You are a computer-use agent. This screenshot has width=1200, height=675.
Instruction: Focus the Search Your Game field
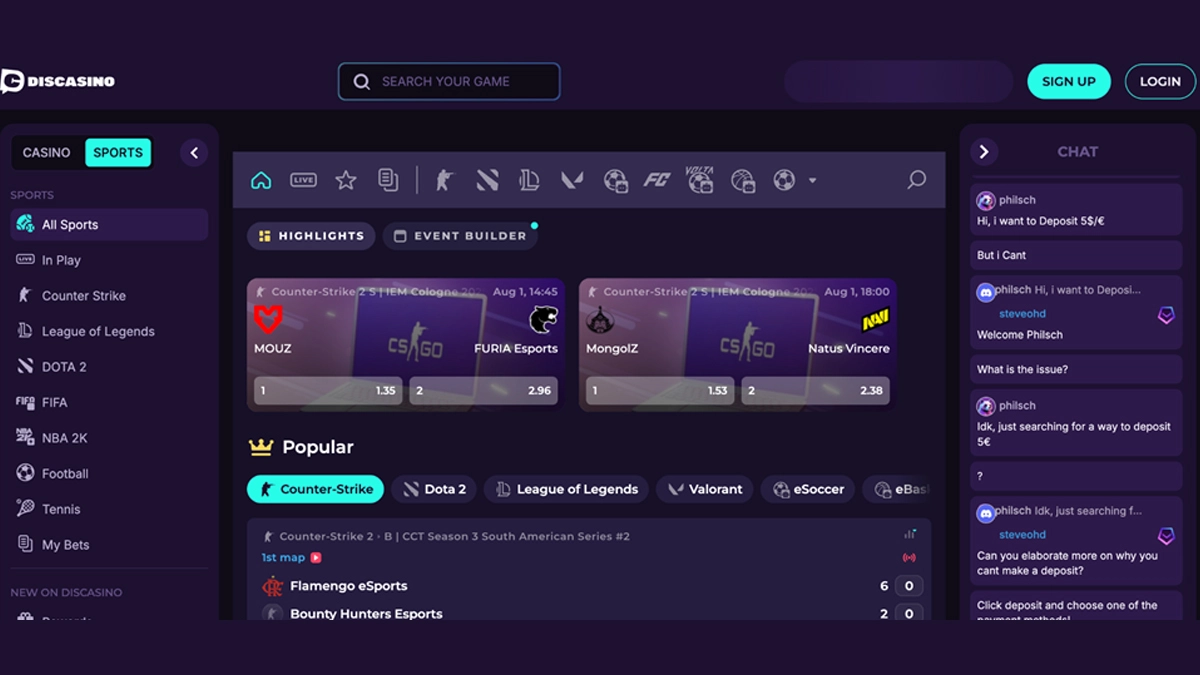pyautogui.click(x=449, y=82)
